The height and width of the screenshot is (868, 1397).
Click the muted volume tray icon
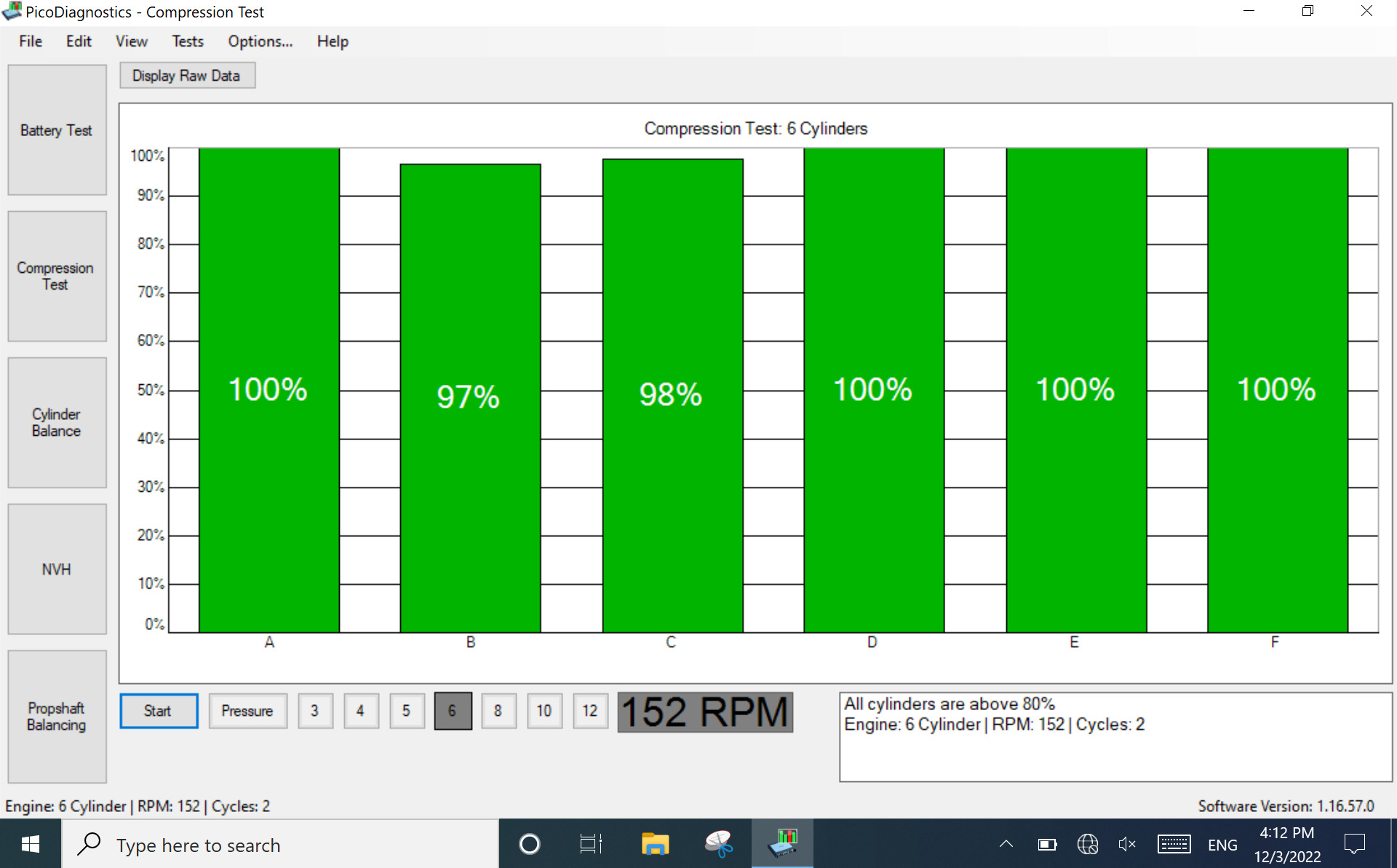[1127, 844]
